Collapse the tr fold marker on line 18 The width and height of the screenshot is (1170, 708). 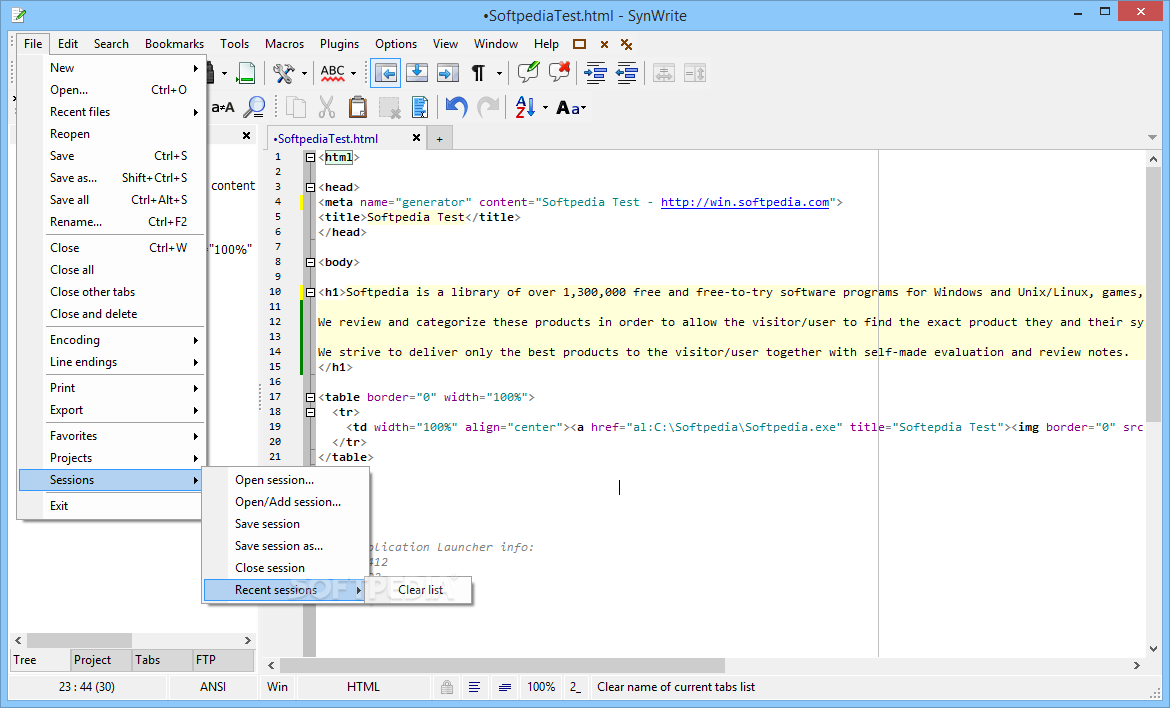310,413
